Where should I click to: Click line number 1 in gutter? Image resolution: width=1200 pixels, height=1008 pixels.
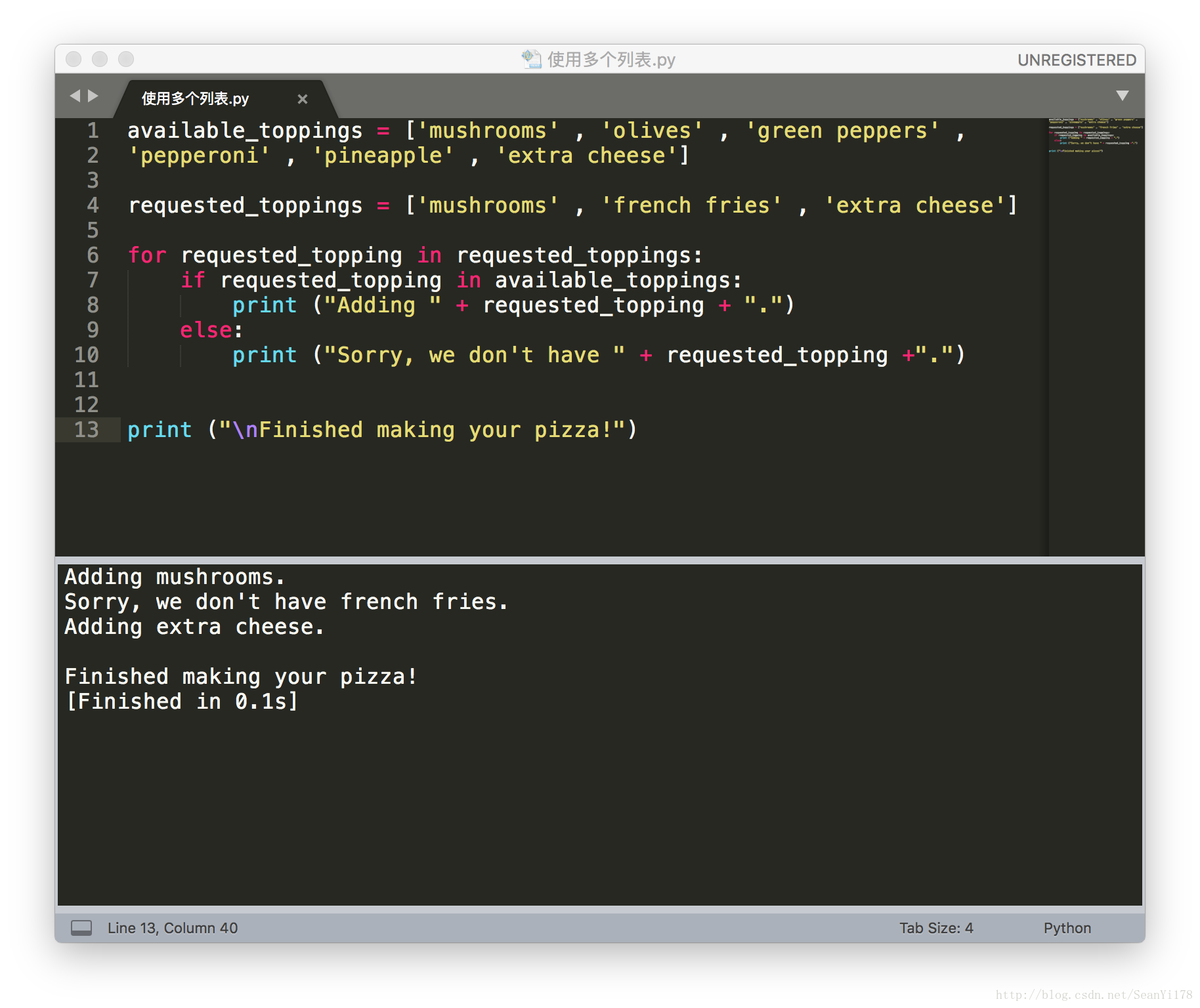coord(93,131)
